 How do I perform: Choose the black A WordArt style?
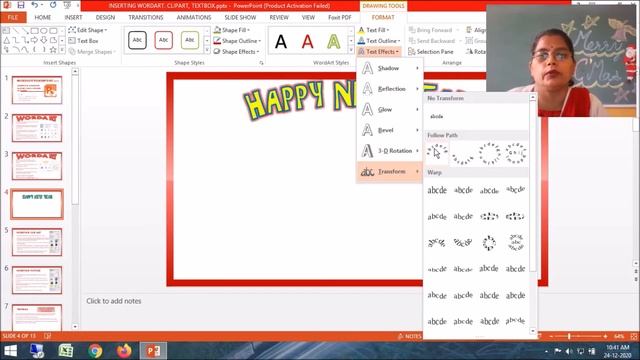[281, 42]
